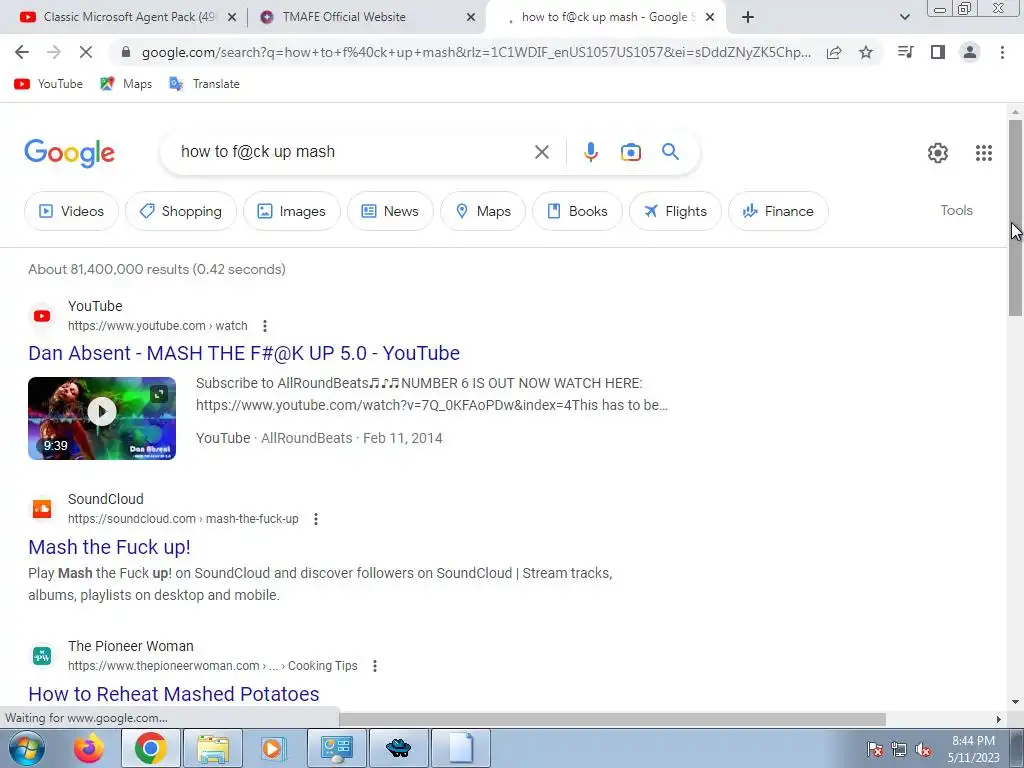Open the Dan Absent MASH result
The image size is (1024, 768).
[244, 353]
